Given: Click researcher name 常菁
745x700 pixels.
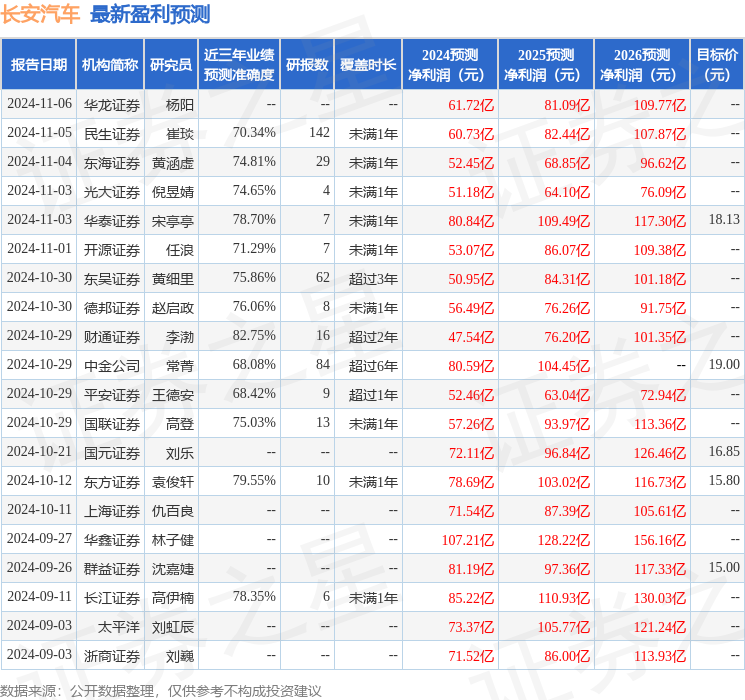Looking at the screenshot, I should click(180, 366).
